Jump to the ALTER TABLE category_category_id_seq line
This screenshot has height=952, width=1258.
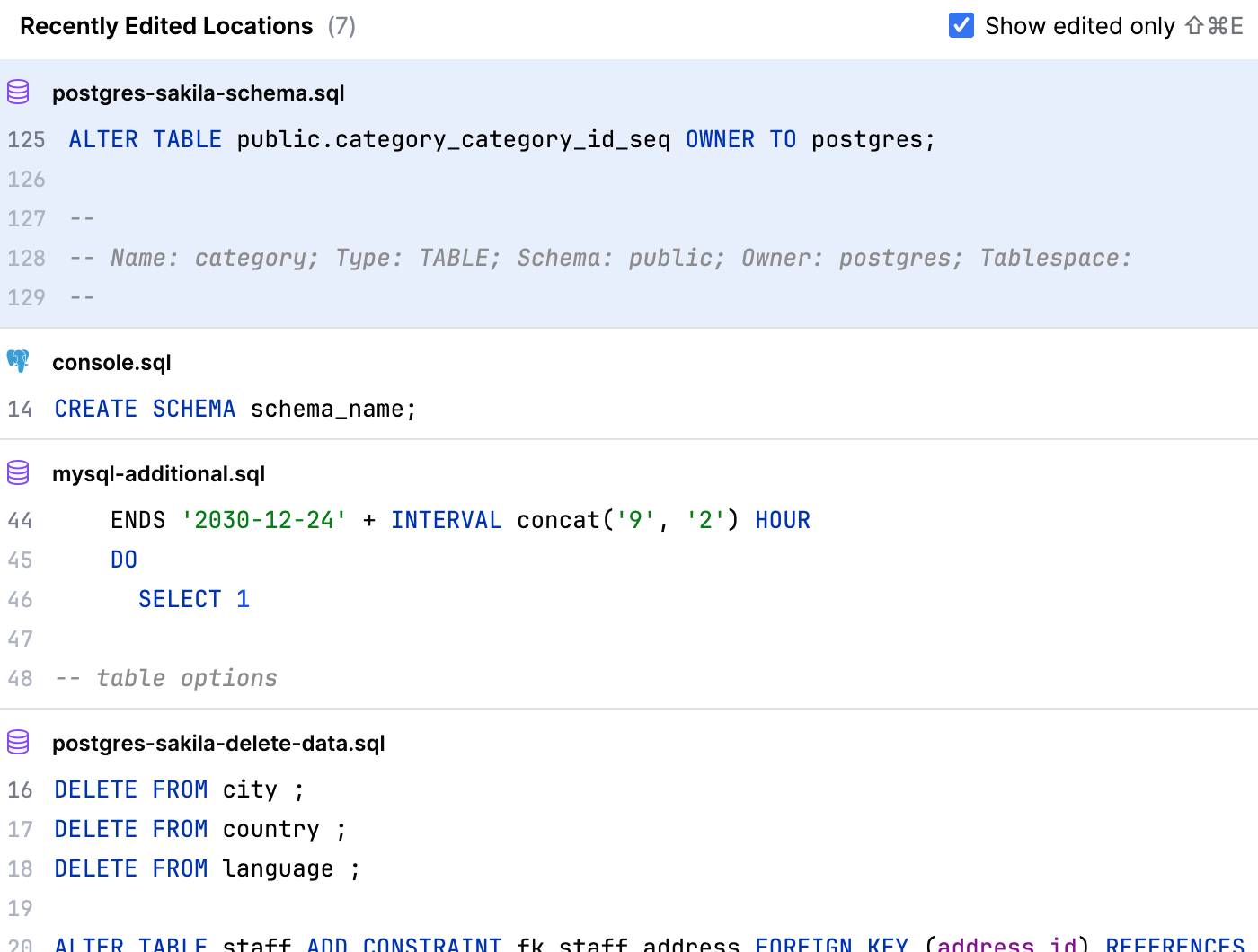coord(501,140)
